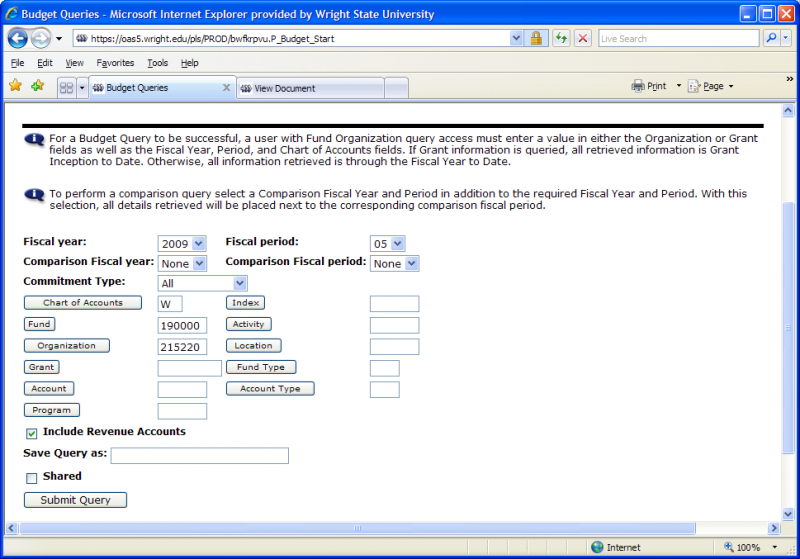Click the Add to Favorites icon
Image resolution: width=800 pixels, height=559 pixels.
point(38,86)
